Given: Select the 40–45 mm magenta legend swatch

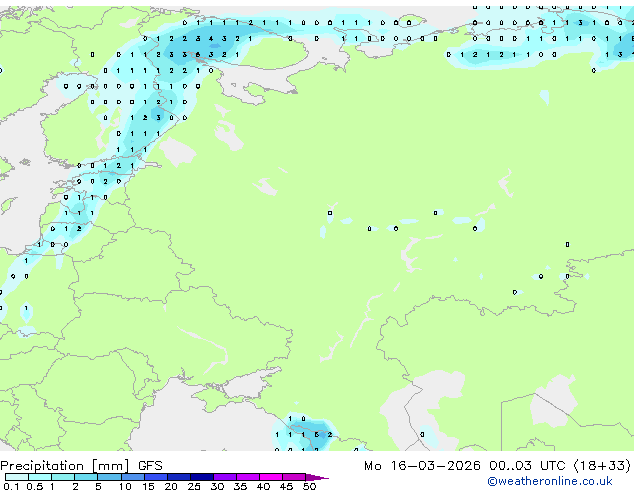Looking at the screenshot, I should pyautogui.click(x=271, y=477).
